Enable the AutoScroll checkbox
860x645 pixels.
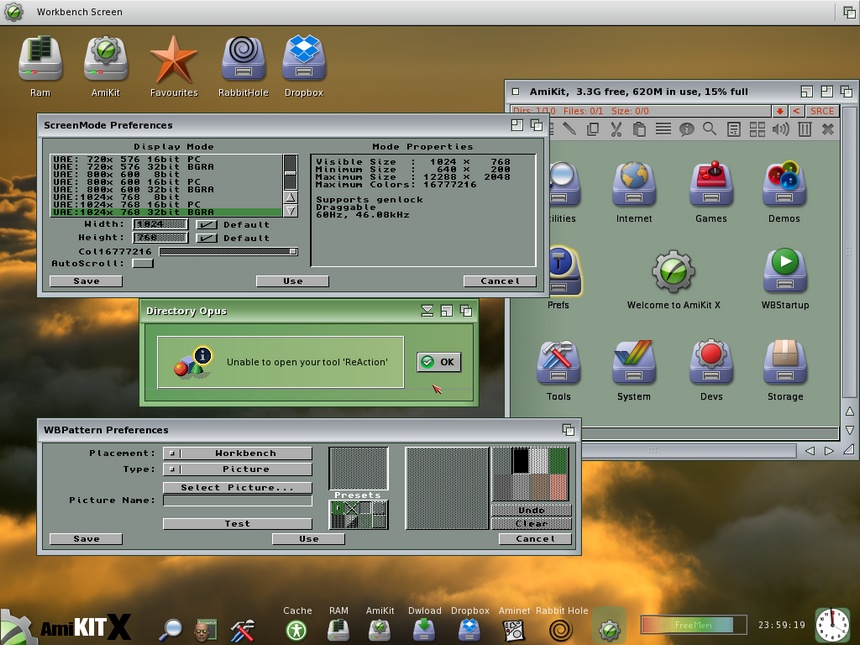click(143, 264)
